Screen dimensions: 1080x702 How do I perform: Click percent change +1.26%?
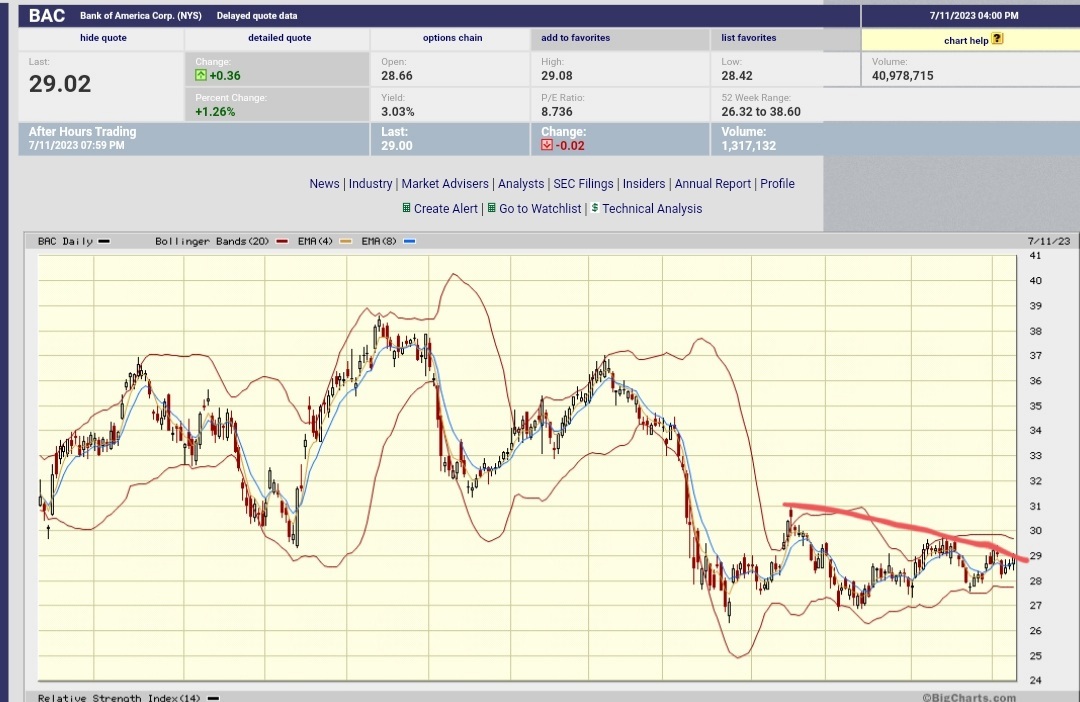pyautogui.click(x=215, y=112)
